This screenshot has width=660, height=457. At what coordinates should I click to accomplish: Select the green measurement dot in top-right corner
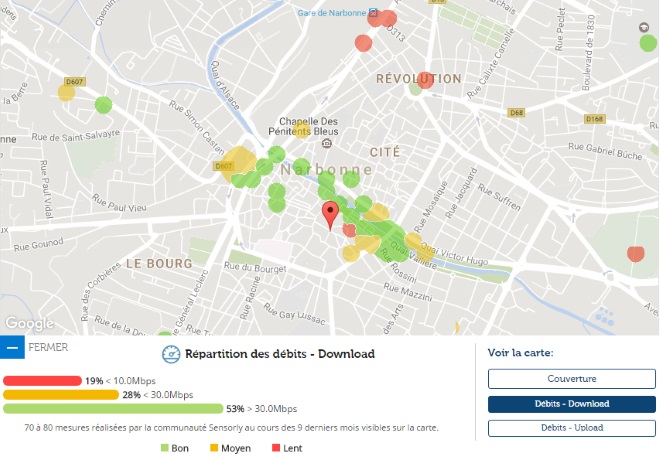[x=648, y=41]
